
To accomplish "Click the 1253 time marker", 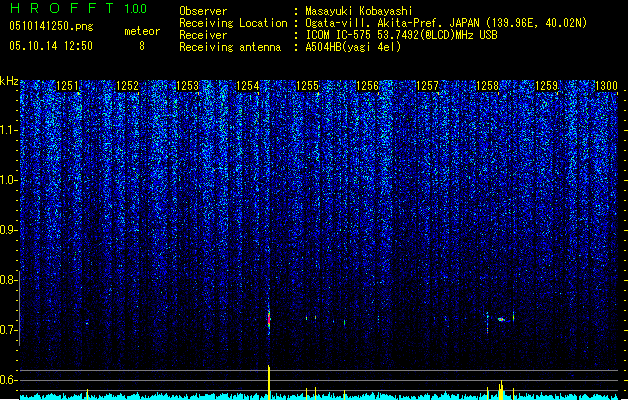I will [x=187, y=86].
